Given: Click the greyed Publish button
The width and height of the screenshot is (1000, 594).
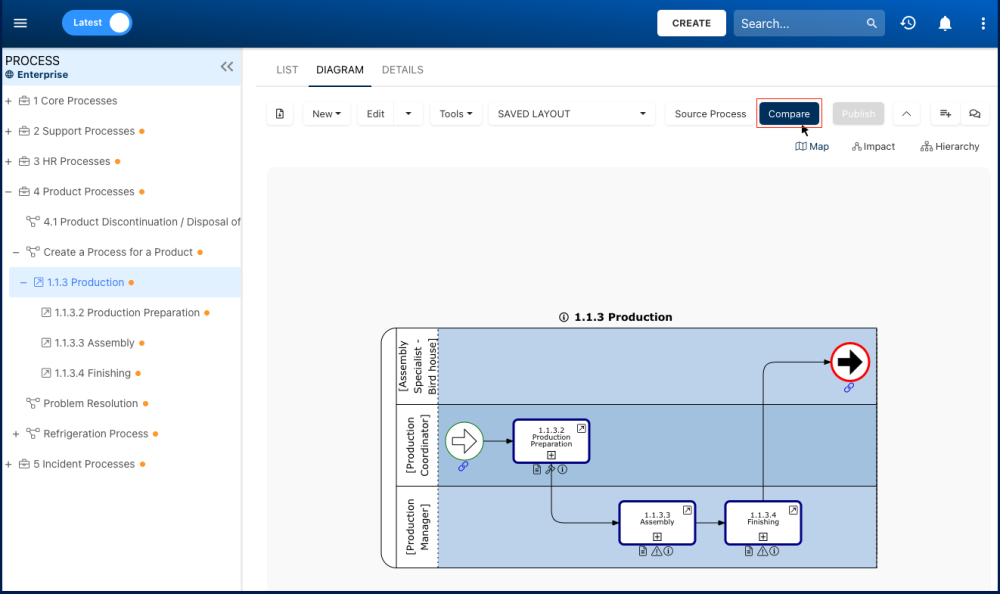Looking at the screenshot, I should 858,114.
